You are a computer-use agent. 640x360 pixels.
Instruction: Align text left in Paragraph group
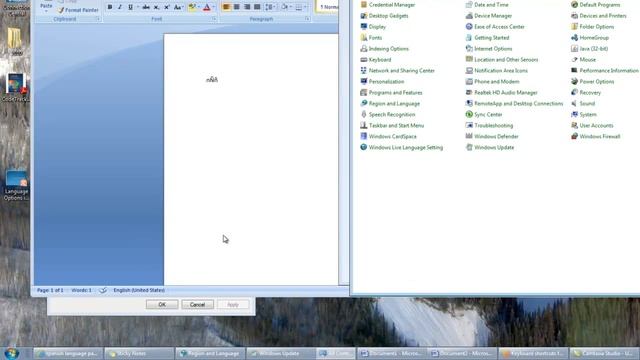click(226, 7)
